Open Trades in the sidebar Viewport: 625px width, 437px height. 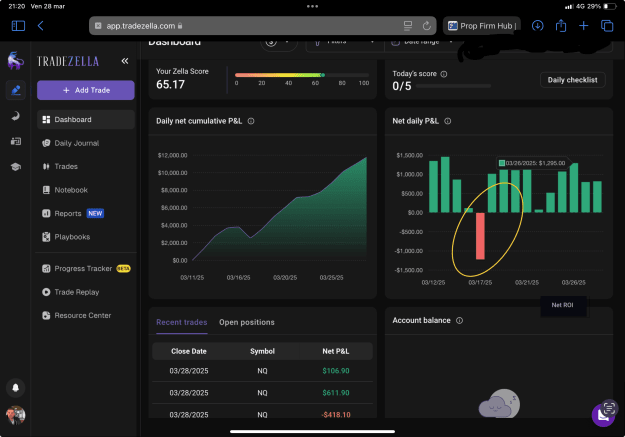coord(86,166)
